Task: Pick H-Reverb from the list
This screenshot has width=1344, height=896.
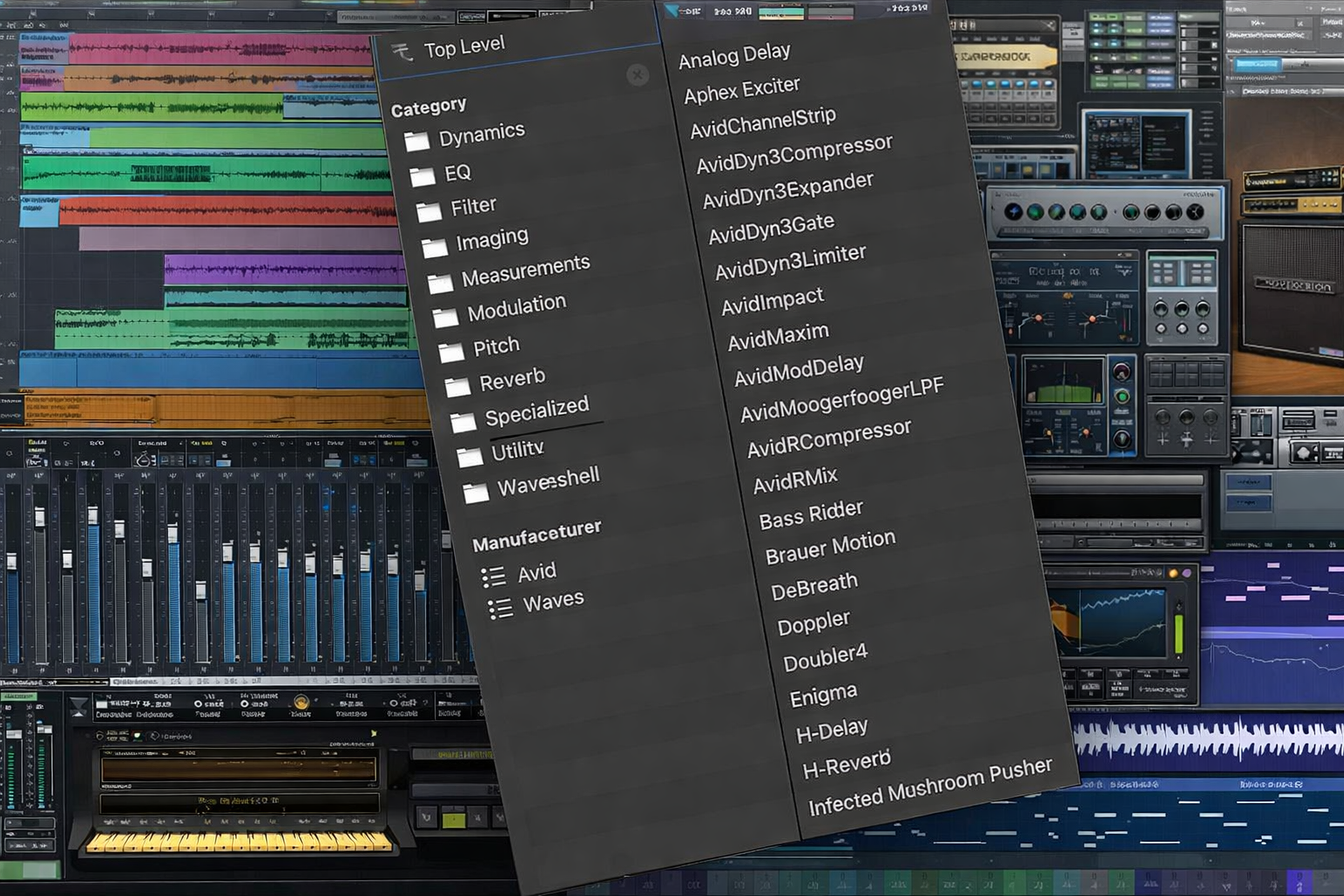Action: click(846, 764)
